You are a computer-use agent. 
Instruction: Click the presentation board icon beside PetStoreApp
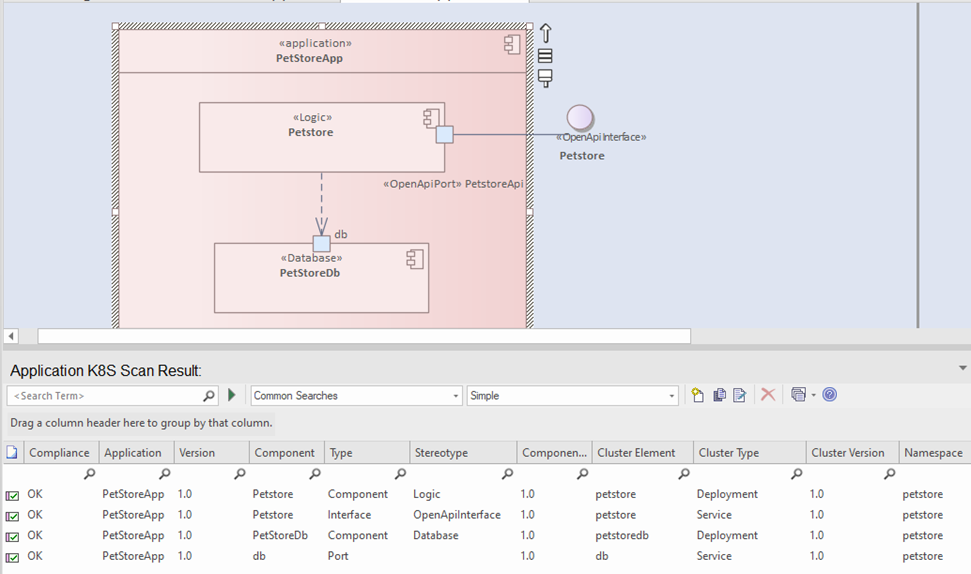tap(545, 78)
